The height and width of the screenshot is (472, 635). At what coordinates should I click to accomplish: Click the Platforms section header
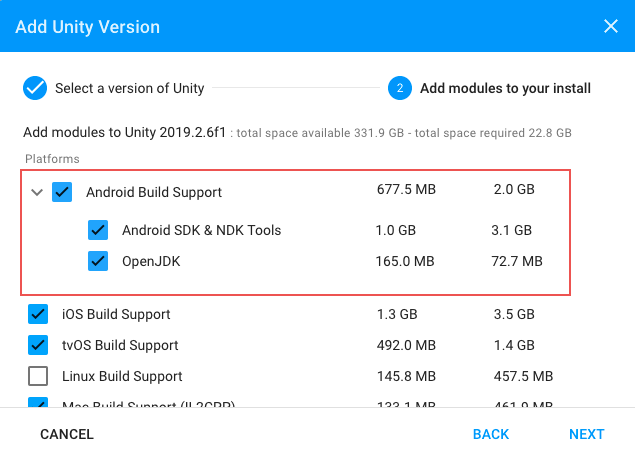[52, 158]
